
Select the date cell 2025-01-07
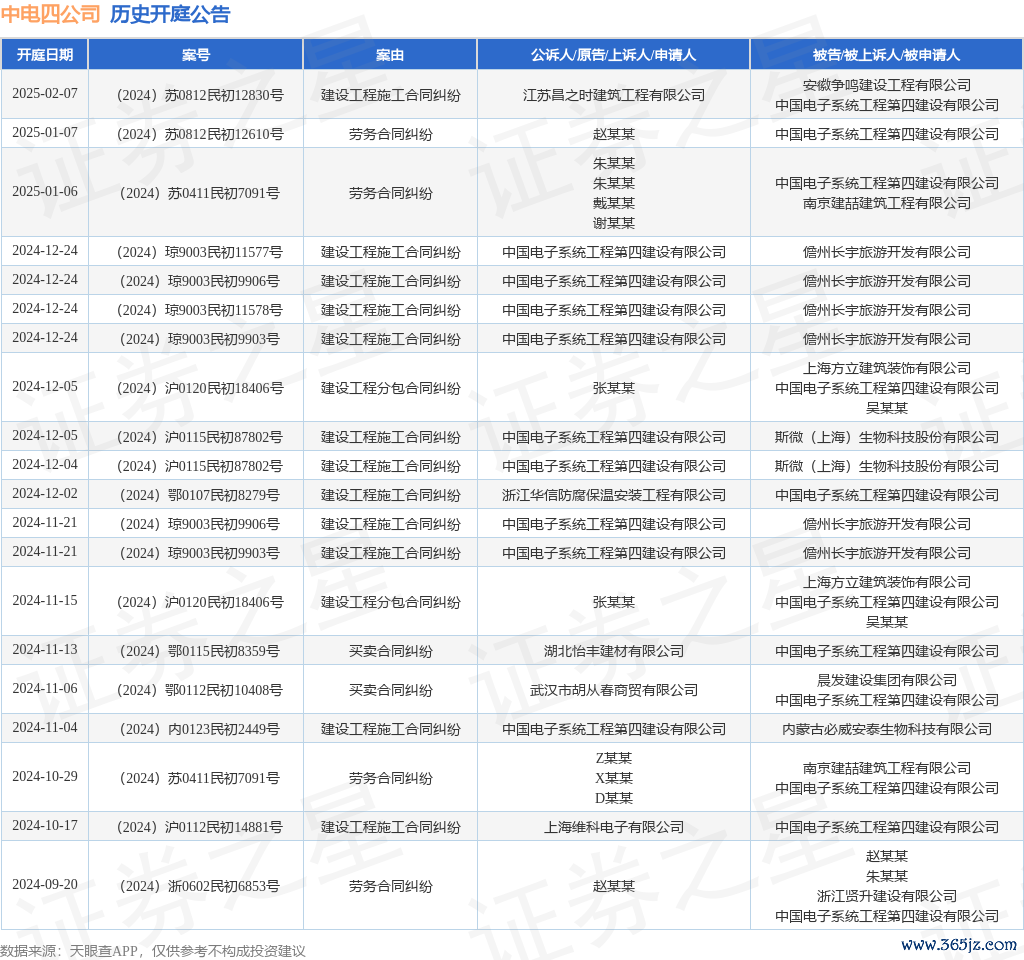pos(44,133)
